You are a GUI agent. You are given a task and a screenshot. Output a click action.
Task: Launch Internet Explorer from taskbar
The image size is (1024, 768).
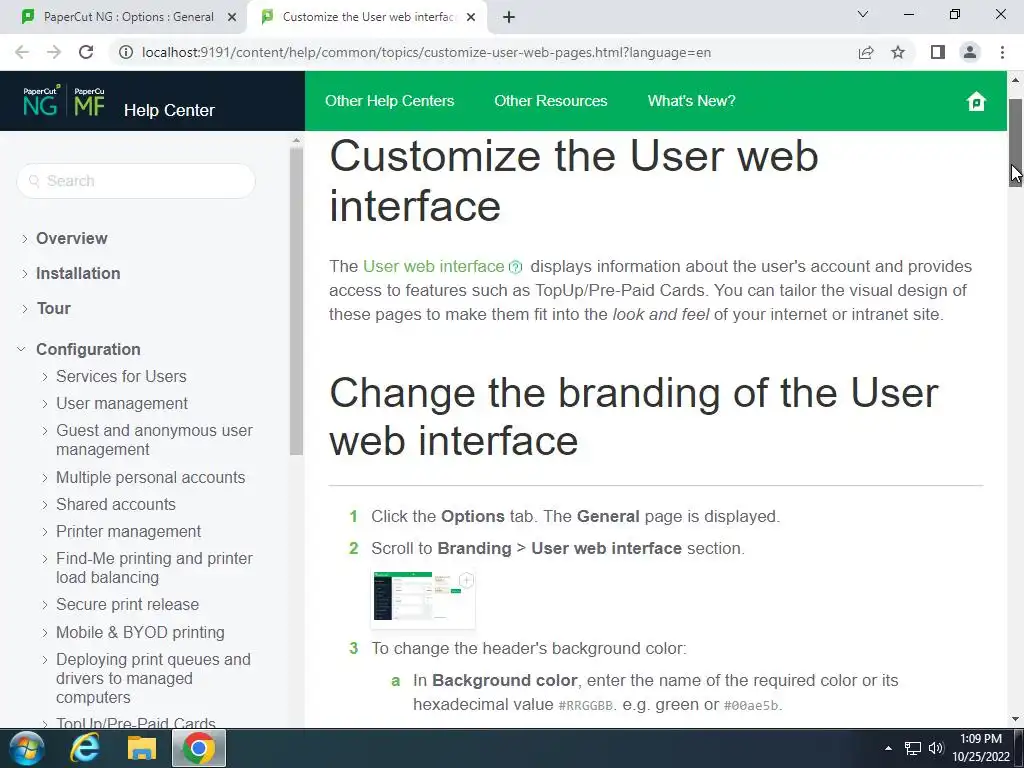pos(85,748)
